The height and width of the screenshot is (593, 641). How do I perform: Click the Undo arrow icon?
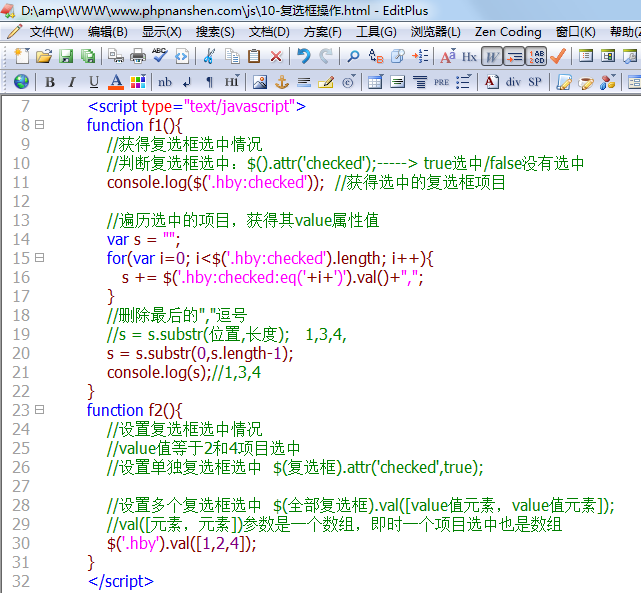tap(304, 56)
